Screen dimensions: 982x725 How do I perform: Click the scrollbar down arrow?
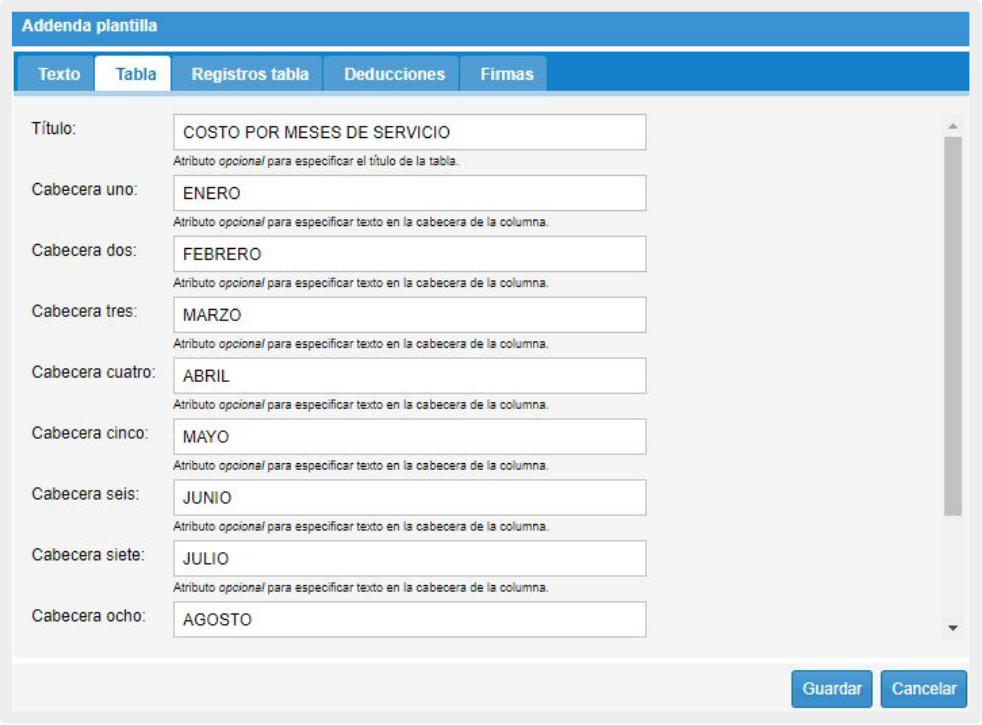952,628
